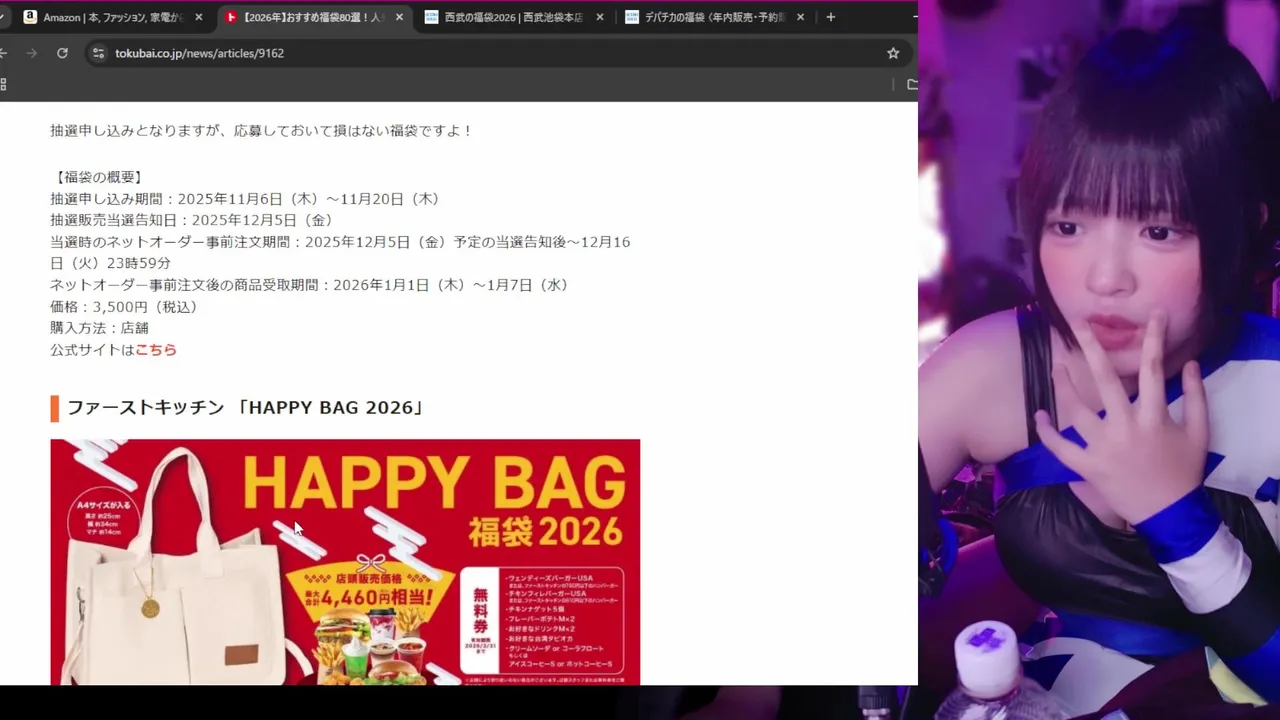Click the opening sentence 抽選申し込みとなりますが
1280x720 pixels.
coord(262,131)
